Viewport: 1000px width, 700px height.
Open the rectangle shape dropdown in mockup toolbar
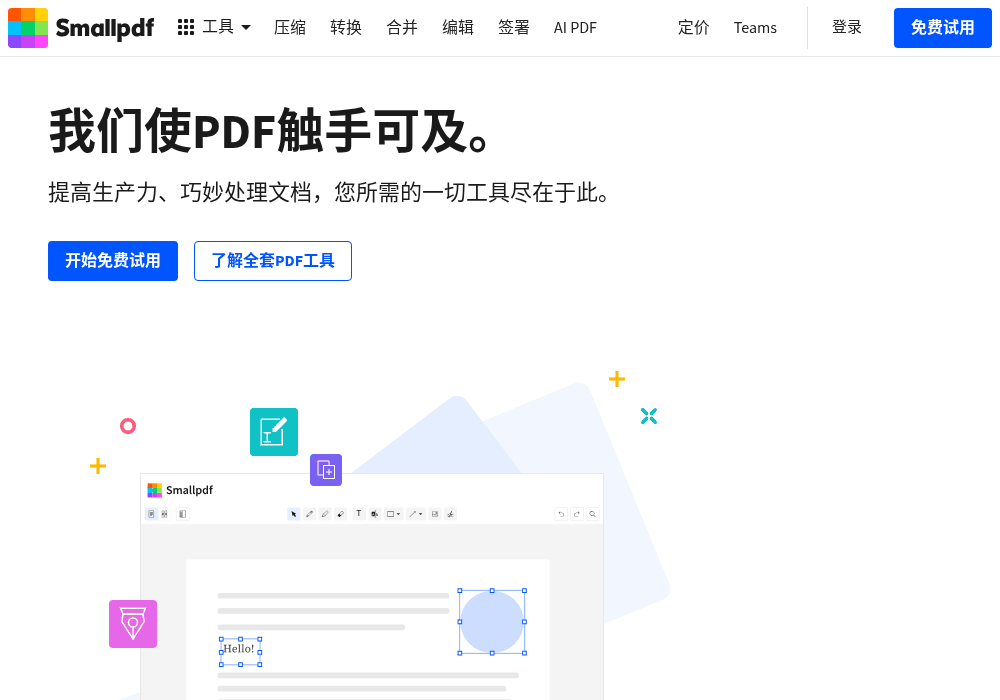(x=393, y=514)
